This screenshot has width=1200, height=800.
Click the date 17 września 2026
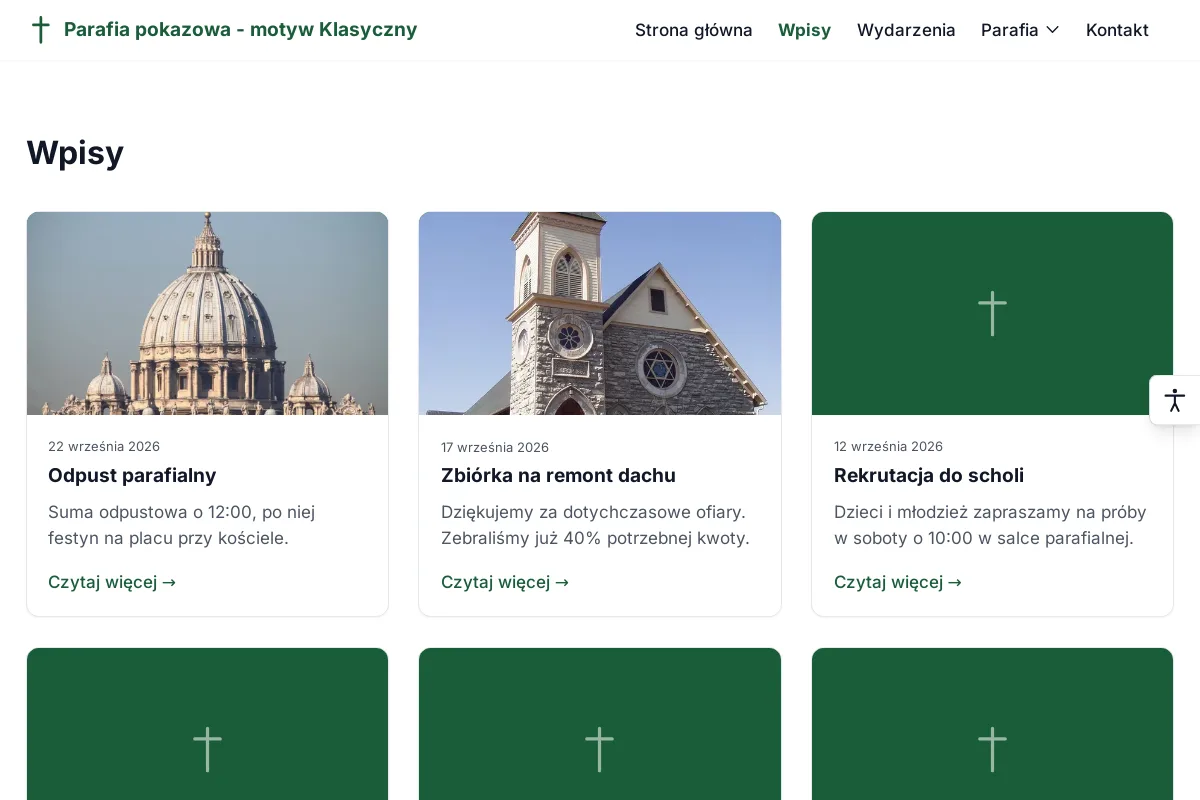click(495, 447)
